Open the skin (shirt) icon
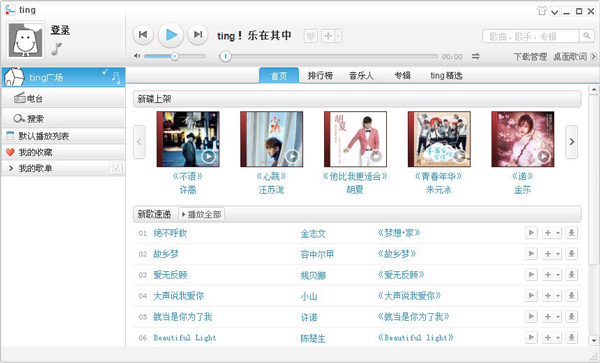The image size is (600, 363). pyautogui.click(x=542, y=11)
